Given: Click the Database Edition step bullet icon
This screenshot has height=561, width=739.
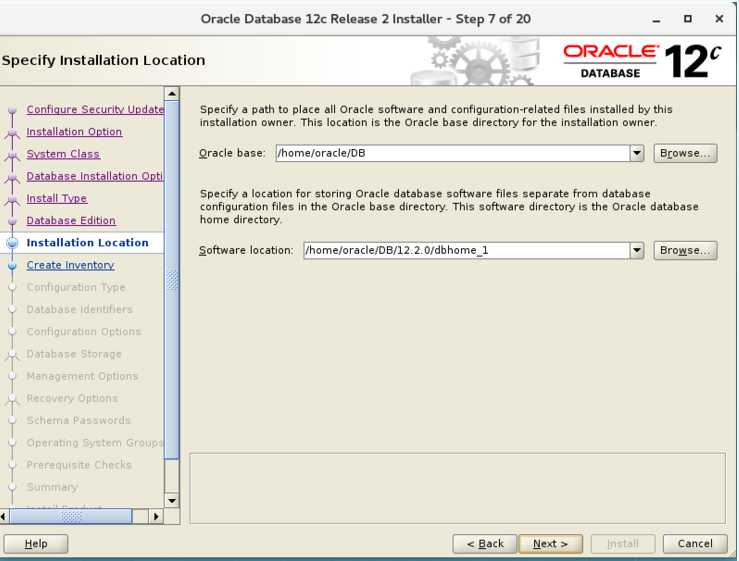Looking at the screenshot, I should [13, 221].
